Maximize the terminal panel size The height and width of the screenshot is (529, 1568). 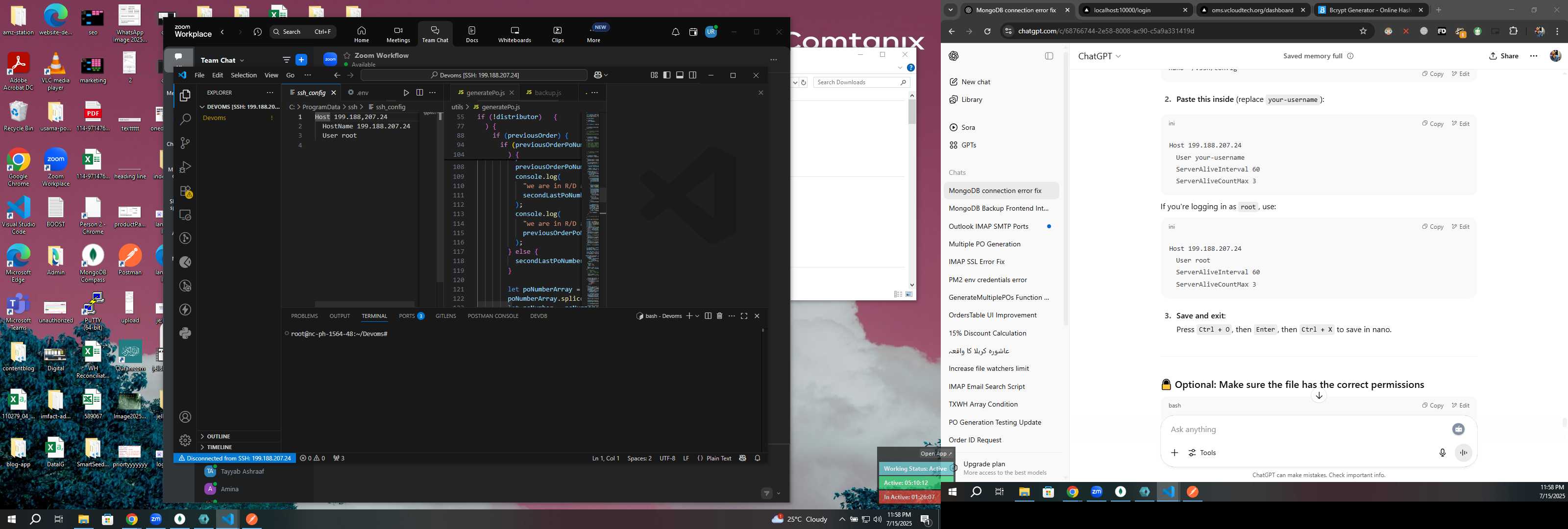(744, 316)
